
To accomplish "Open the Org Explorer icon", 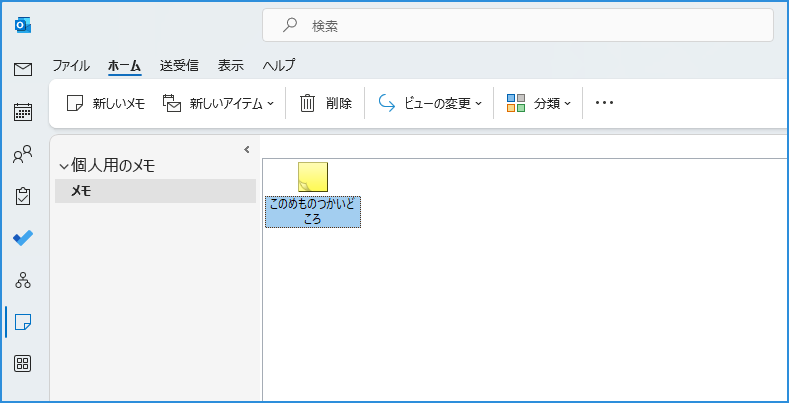I will click(x=23, y=280).
